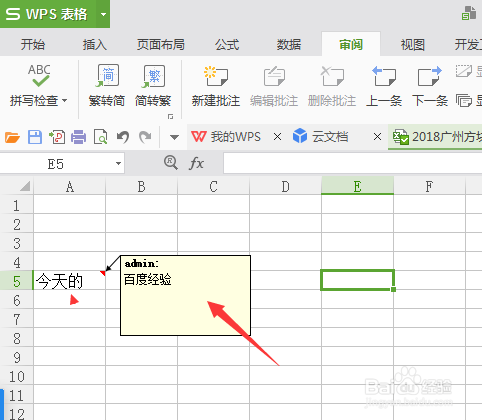Click the Name Box showing E5
Screen dimensions: 482x420
click(x=55, y=164)
